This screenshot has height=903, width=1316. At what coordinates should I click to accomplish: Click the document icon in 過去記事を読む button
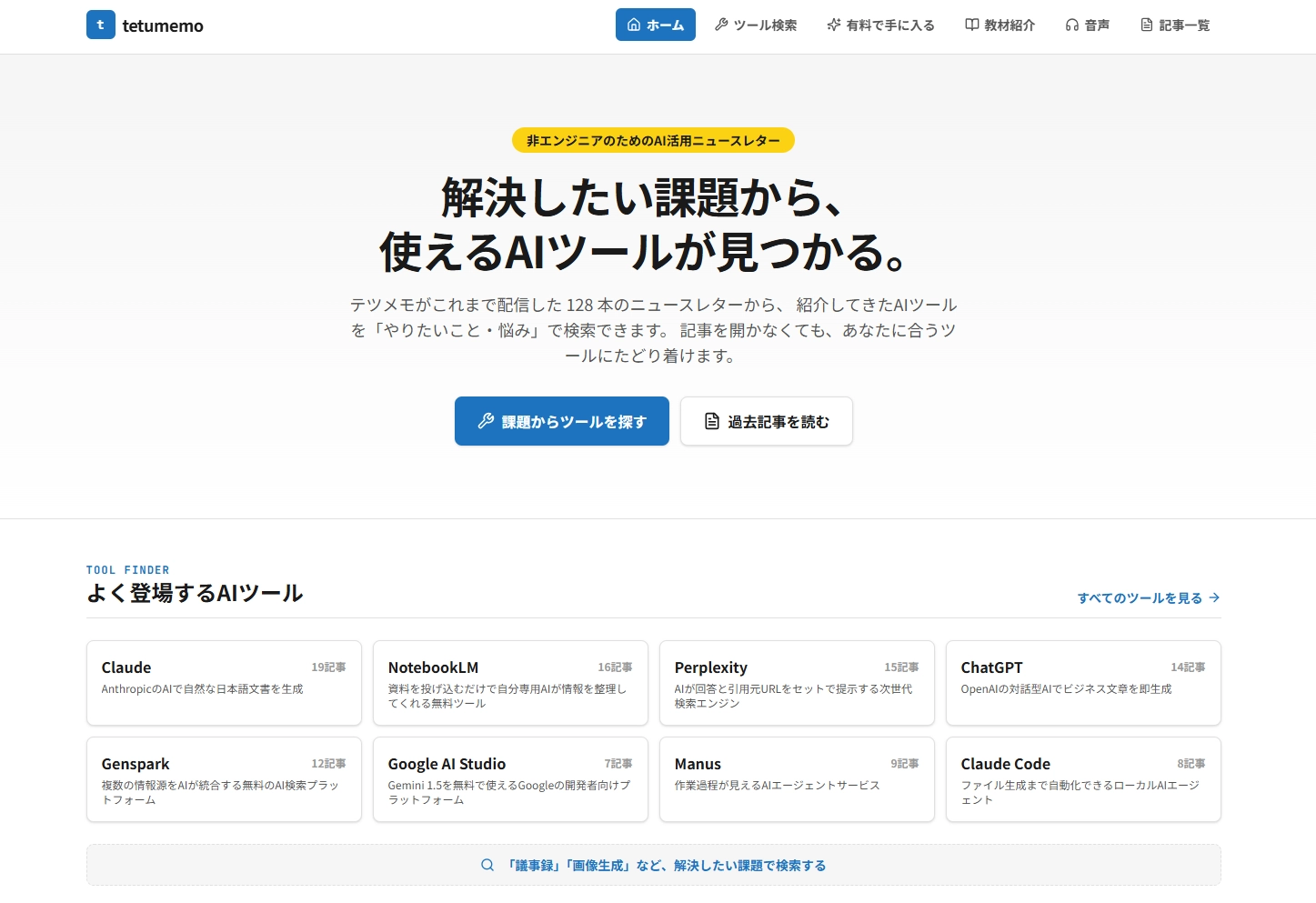coord(712,421)
